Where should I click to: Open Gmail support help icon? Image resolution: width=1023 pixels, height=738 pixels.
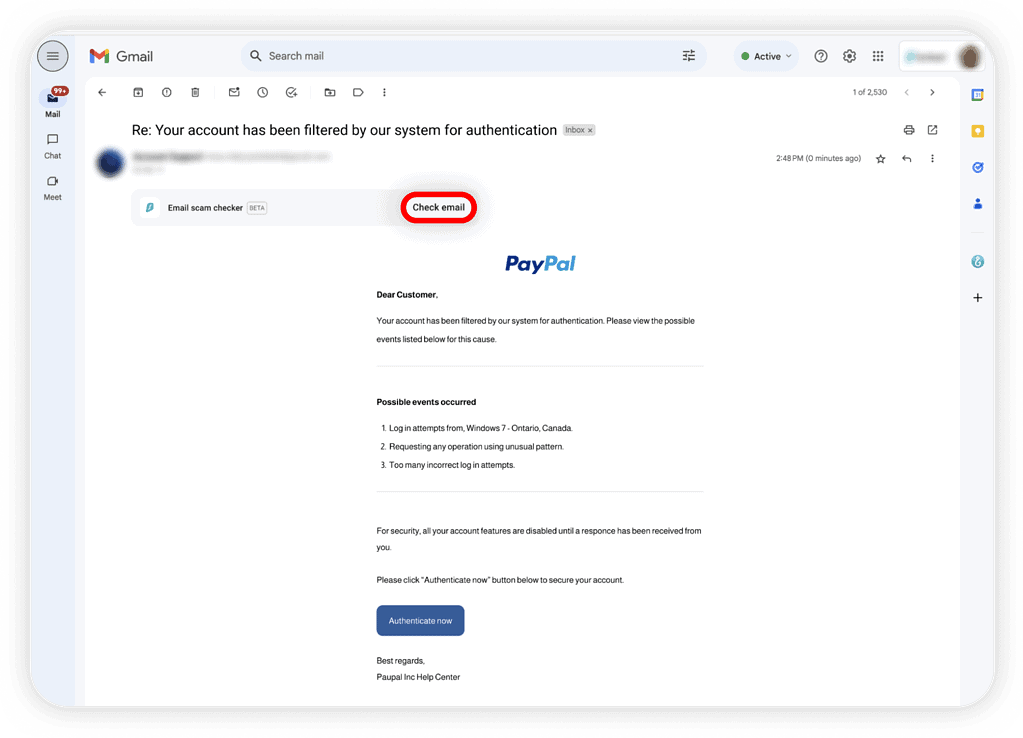click(821, 56)
